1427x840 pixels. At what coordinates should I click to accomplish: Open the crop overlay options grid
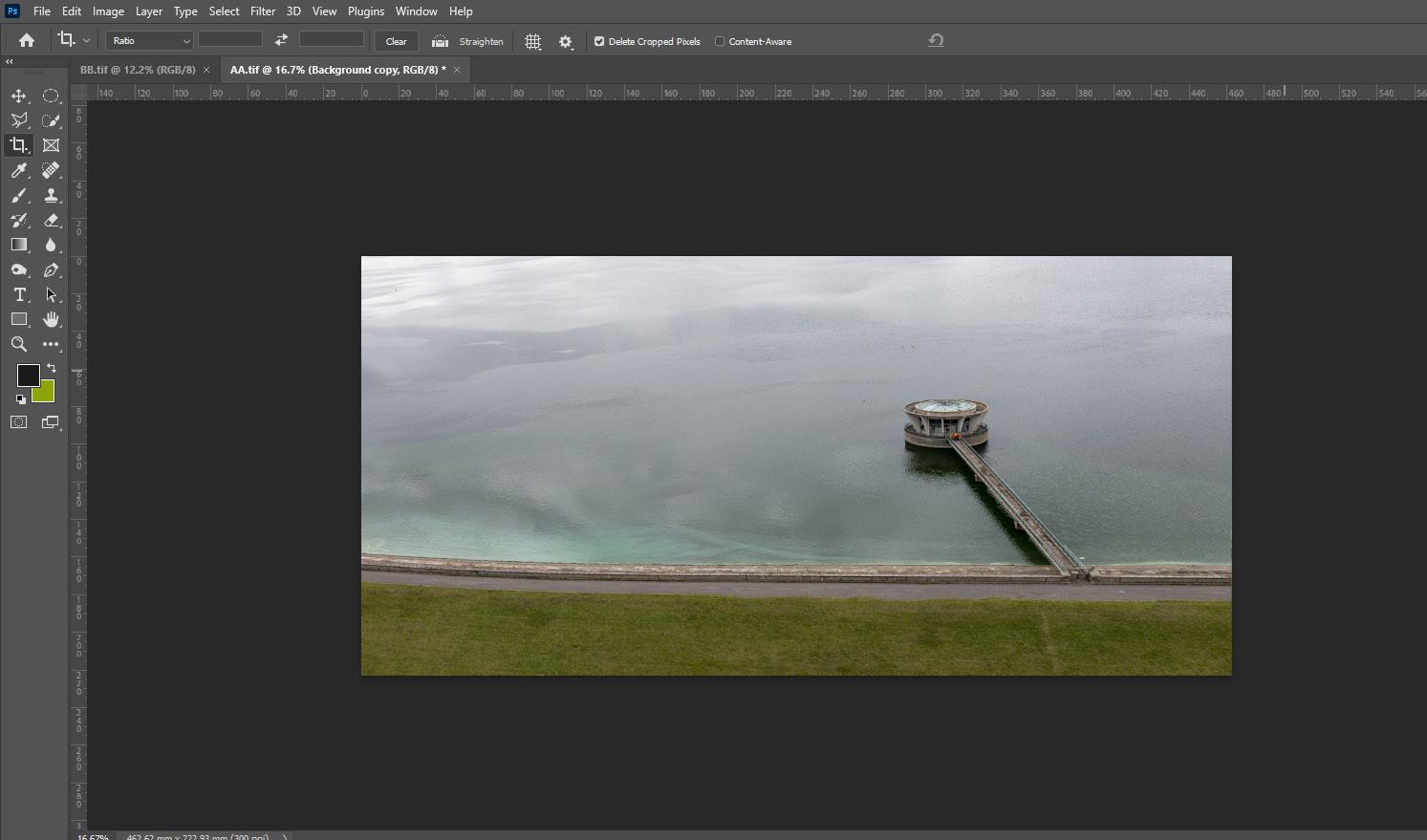(x=532, y=41)
